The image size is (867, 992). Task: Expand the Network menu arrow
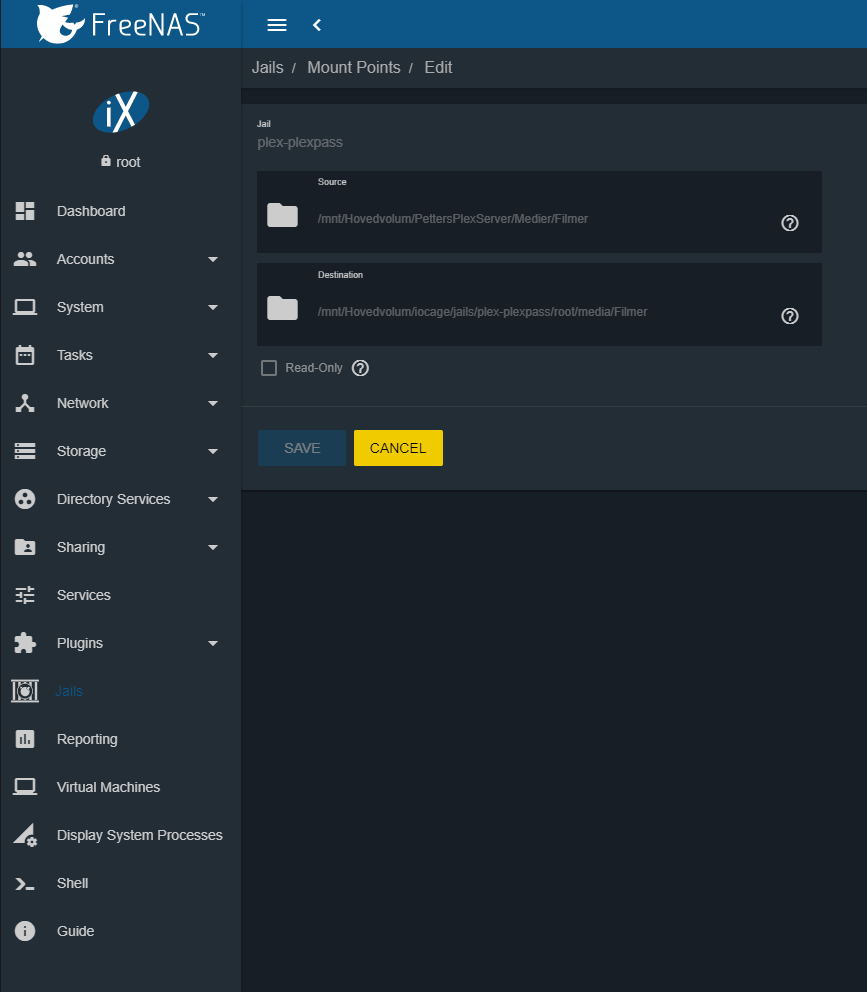pyautogui.click(x=213, y=404)
